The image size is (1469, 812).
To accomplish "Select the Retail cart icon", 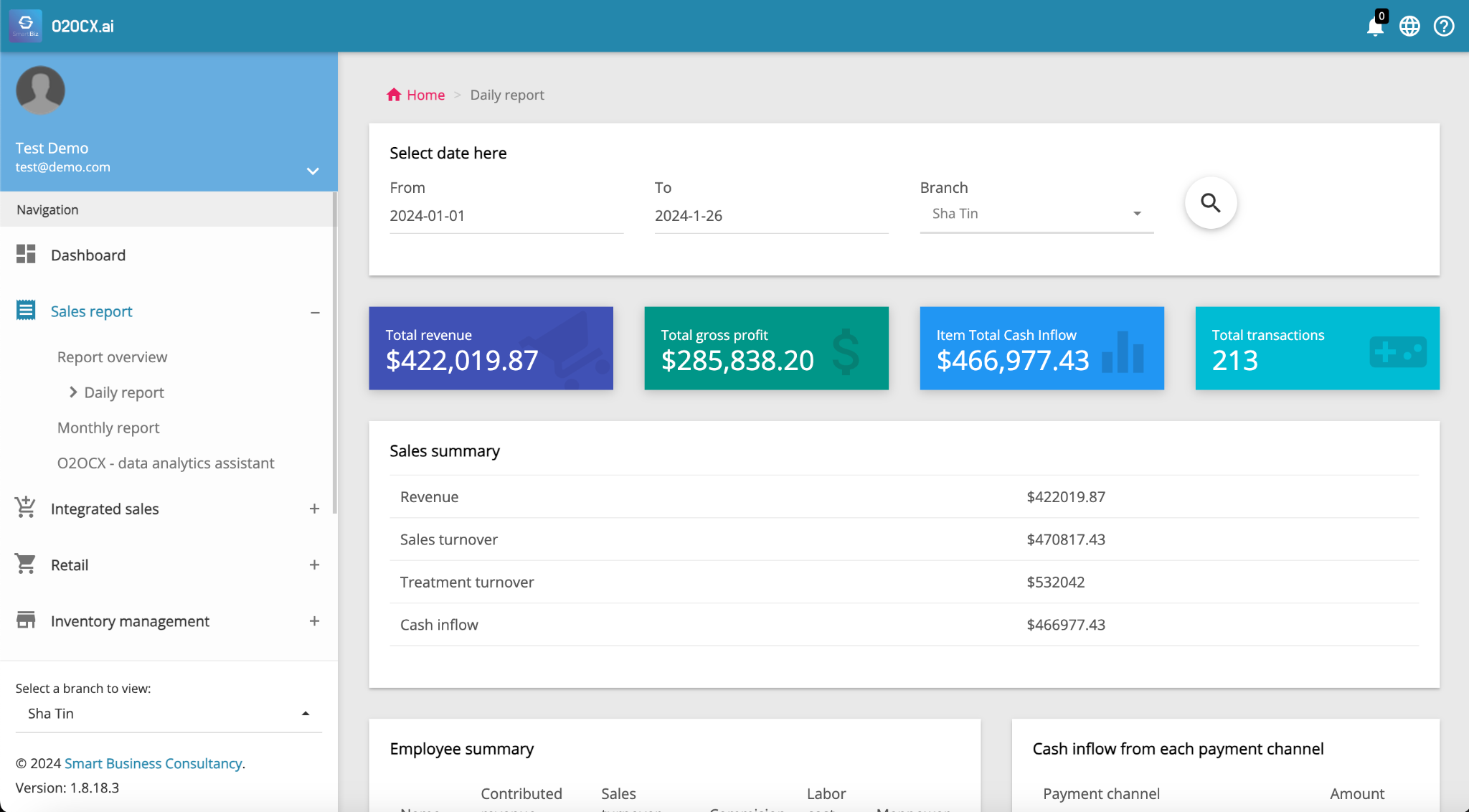I will coord(25,564).
